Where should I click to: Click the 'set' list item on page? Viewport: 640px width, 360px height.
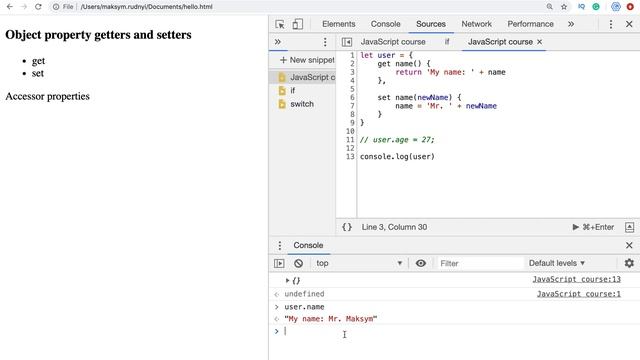pos(38,73)
